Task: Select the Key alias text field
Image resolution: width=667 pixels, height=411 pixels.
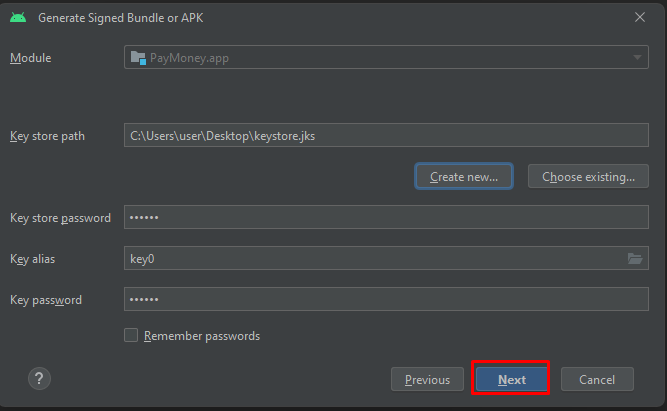Action: click(370, 258)
